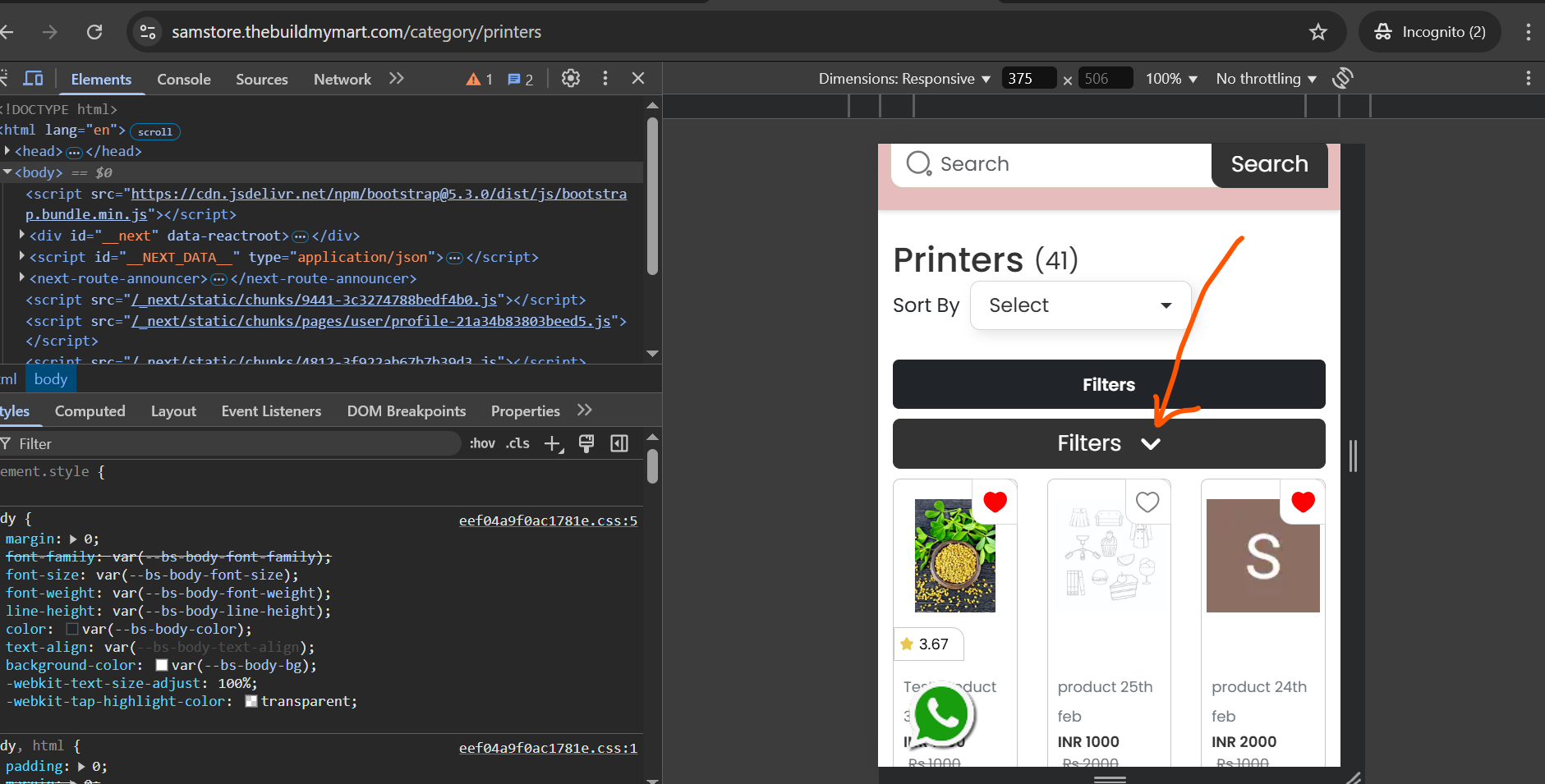Select body in the breadcrumb bar
Viewport: 1545px width, 784px height.
click(x=51, y=378)
